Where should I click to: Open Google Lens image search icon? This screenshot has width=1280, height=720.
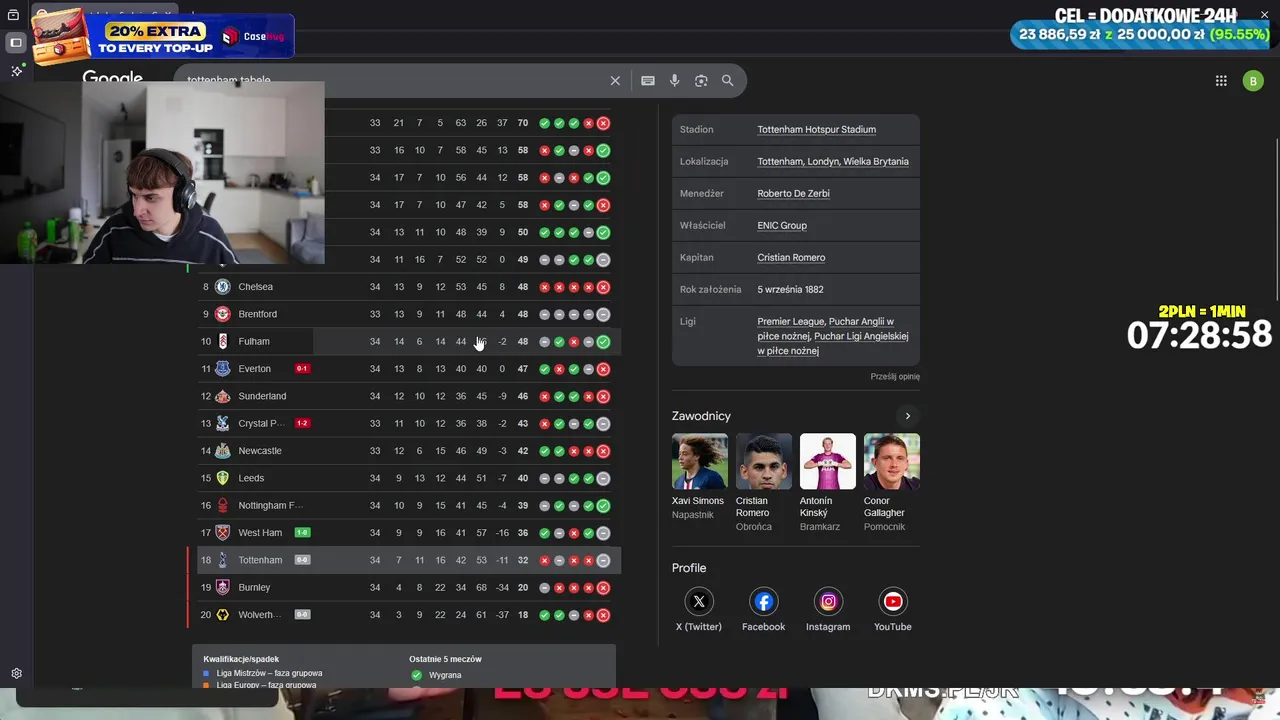(x=701, y=81)
